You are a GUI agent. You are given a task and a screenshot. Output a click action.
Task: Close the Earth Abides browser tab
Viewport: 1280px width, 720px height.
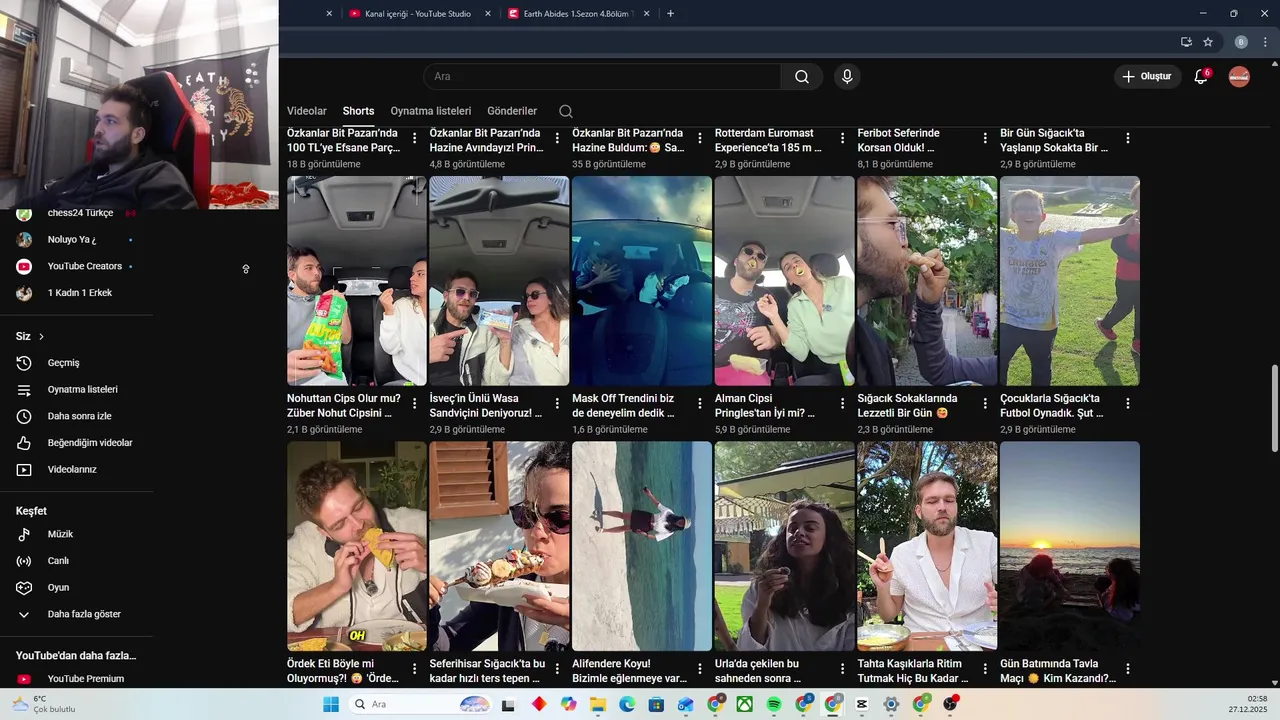(x=646, y=14)
